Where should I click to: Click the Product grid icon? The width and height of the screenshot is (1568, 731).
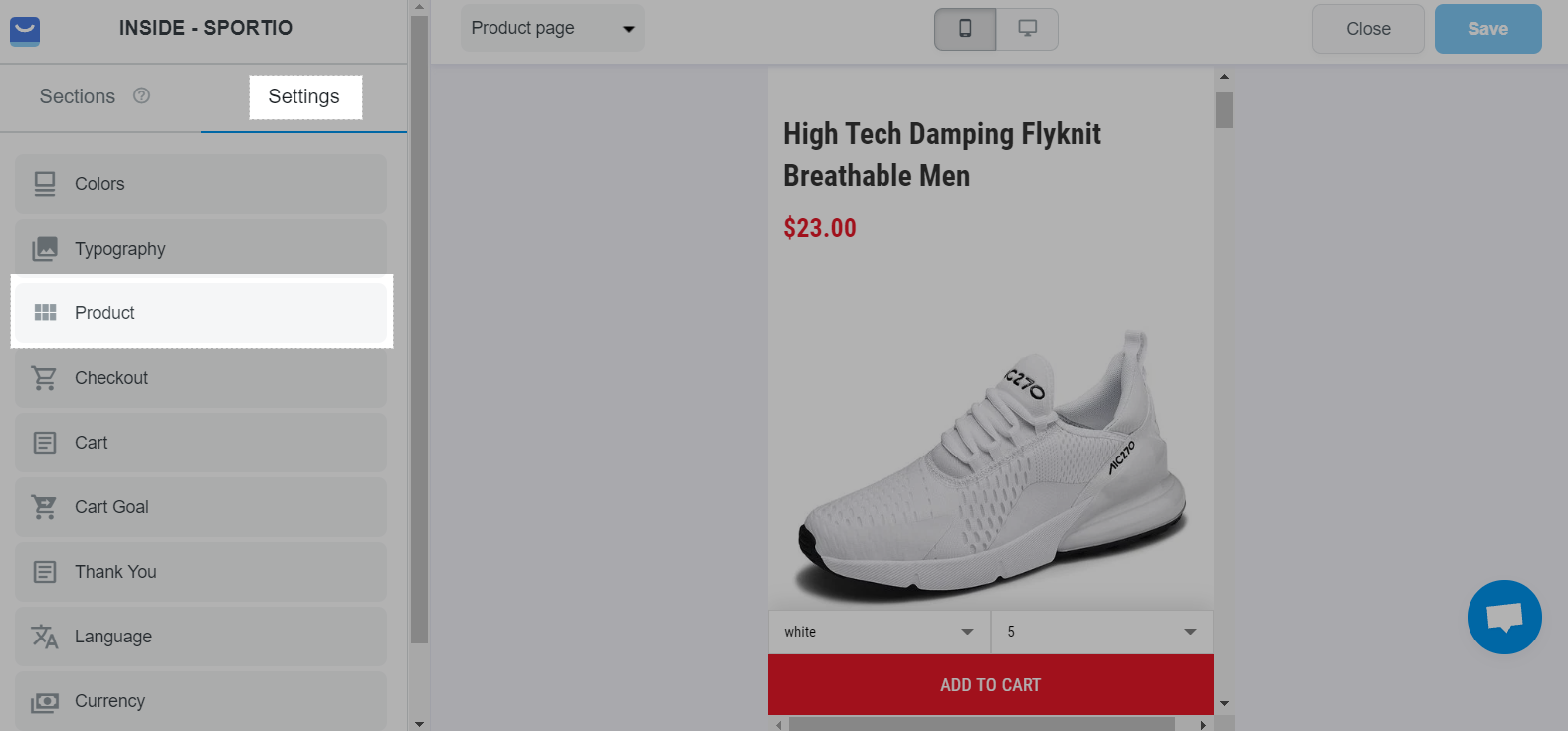[x=45, y=313]
